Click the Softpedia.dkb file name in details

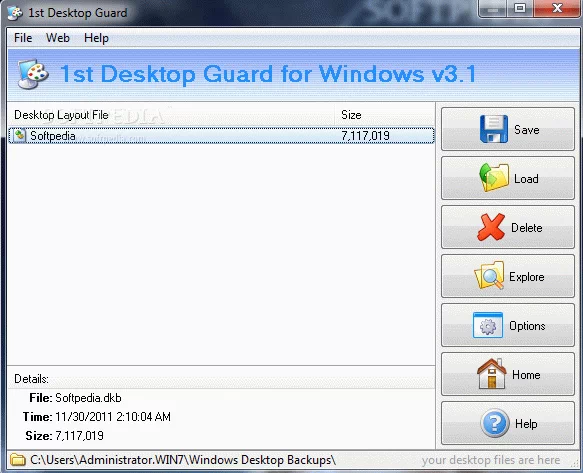[88, 398]
